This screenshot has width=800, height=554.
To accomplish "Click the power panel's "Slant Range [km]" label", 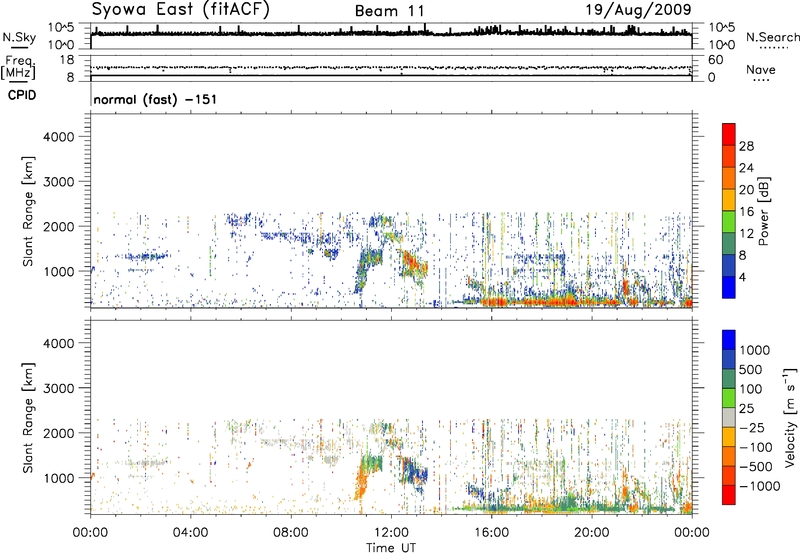I will [28, 211].
